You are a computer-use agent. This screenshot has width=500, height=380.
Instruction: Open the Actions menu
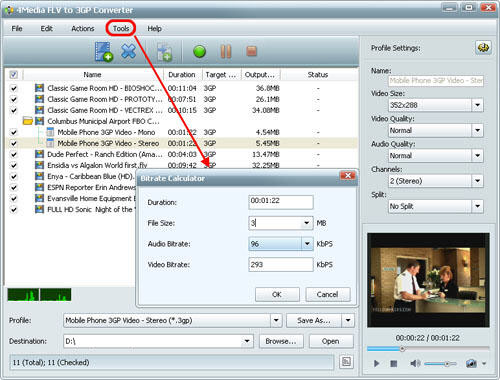pyautogui.click(x=83, y=29)
